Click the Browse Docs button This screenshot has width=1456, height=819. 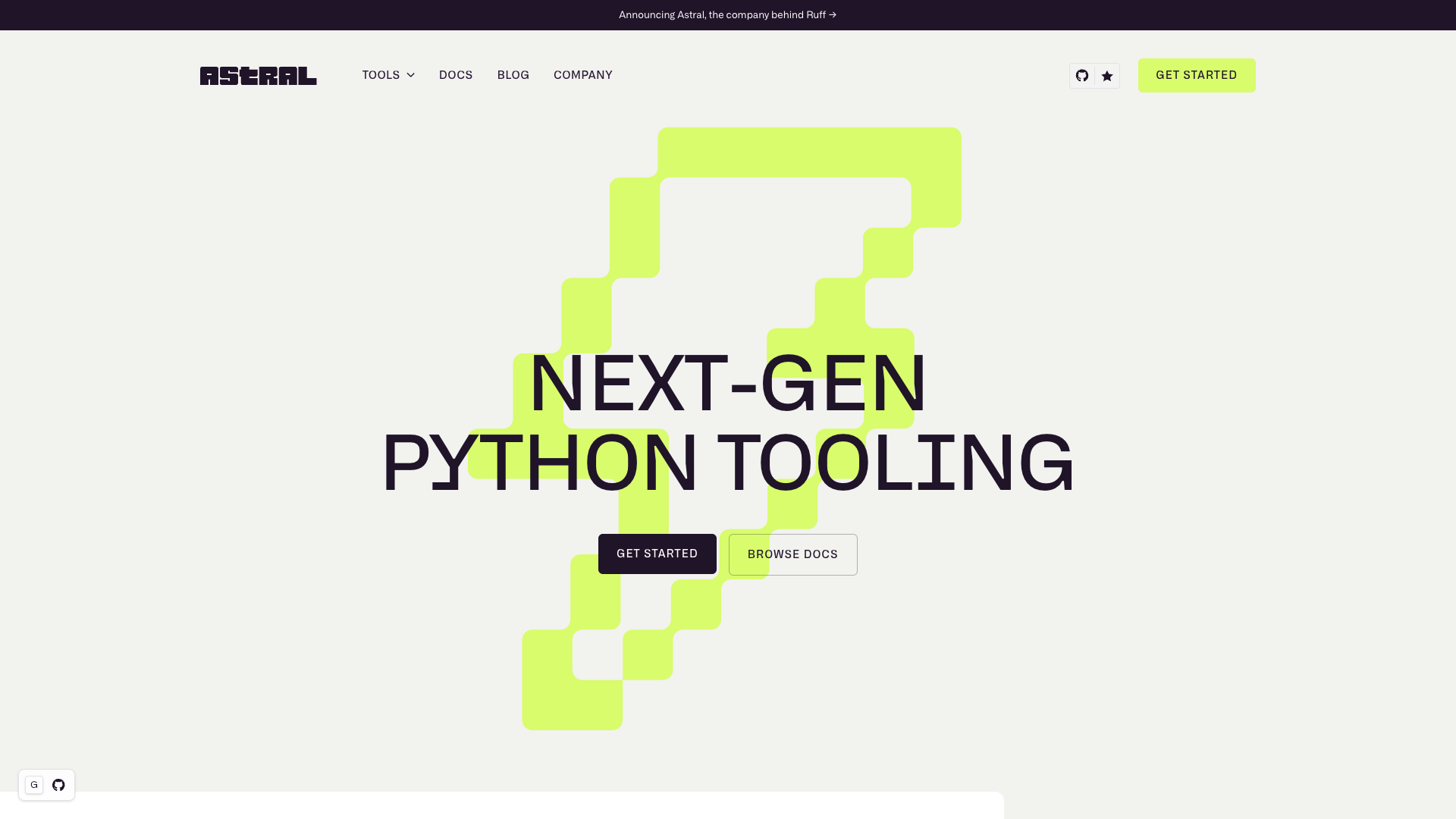(x=793, y=554)
